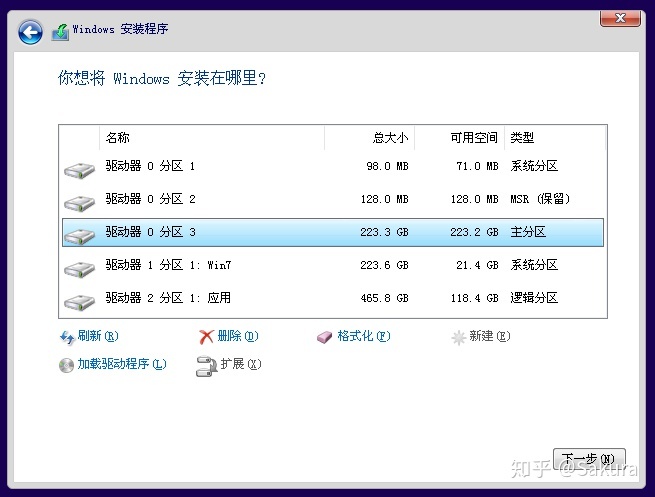This screenshot has height=497, width=655.
Task: Click the grayed new partition star icon
Action: click(x=458, y=337)
